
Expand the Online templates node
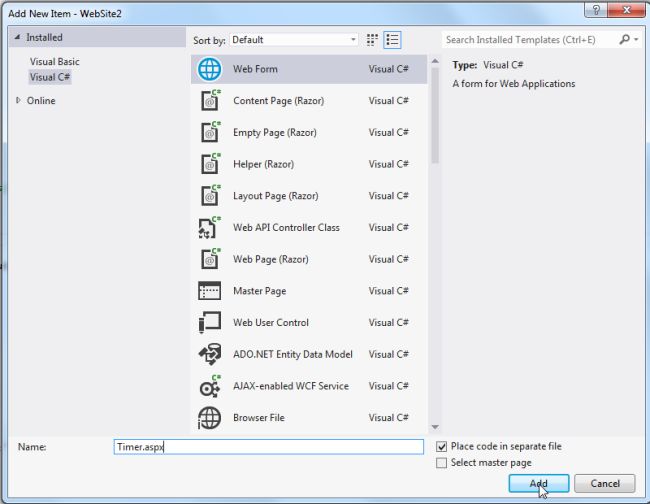click(18, 100)
